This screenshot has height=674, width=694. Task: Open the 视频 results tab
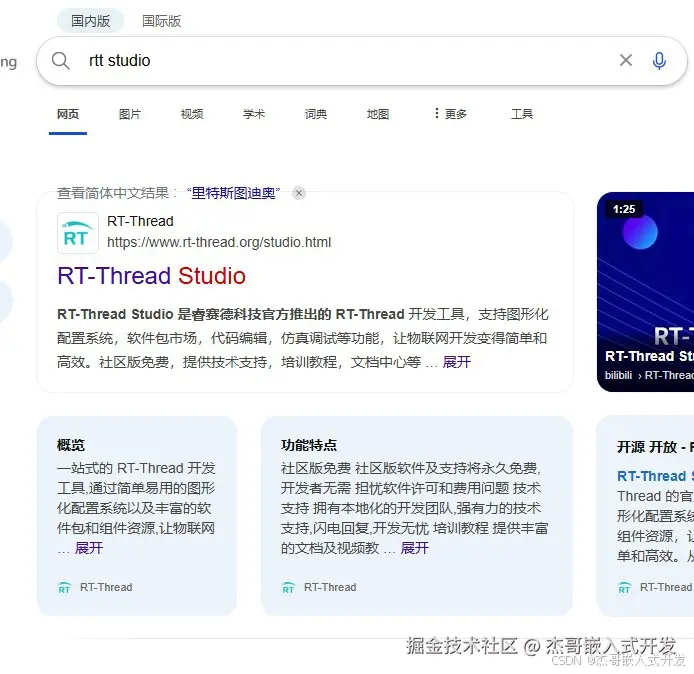pos(192,114)
